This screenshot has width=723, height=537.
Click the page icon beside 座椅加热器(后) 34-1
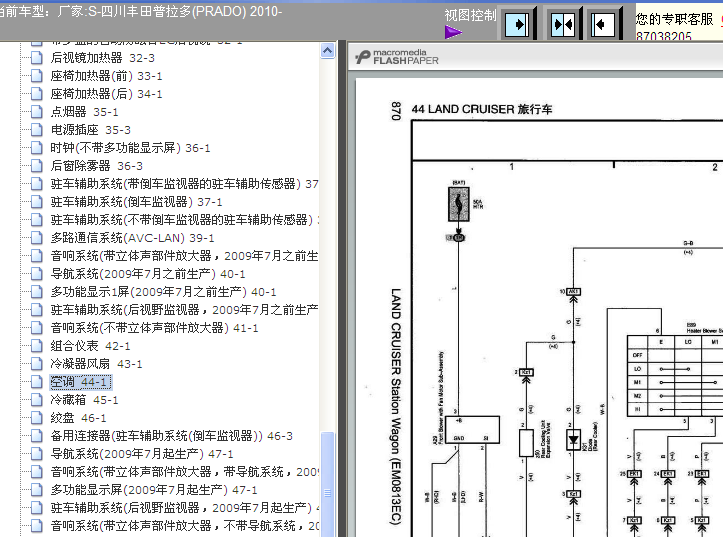coord(36,94)
